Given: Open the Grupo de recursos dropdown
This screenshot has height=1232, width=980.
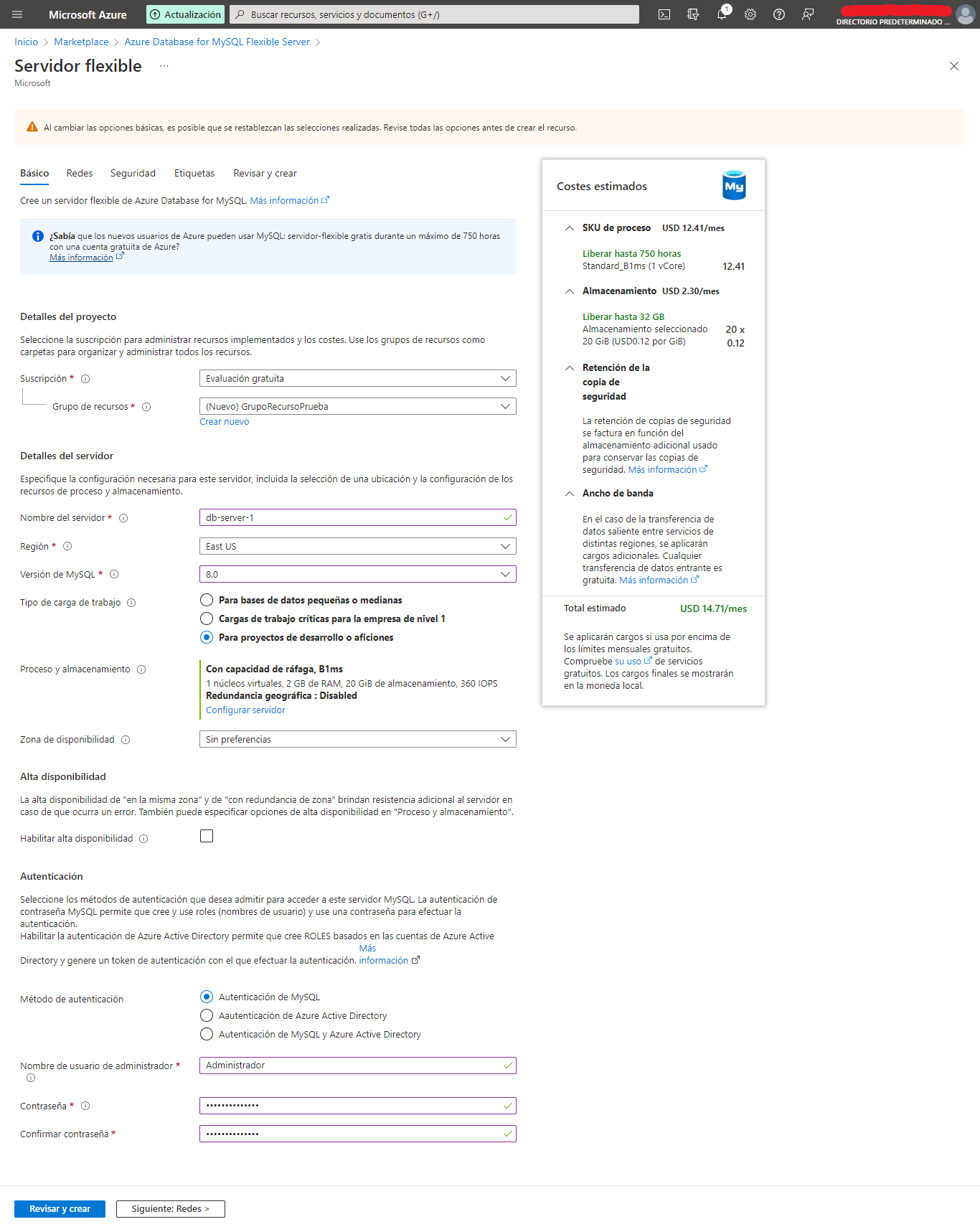Looking at the screenshot, I should pyautogui.click(x=357, y=406).
